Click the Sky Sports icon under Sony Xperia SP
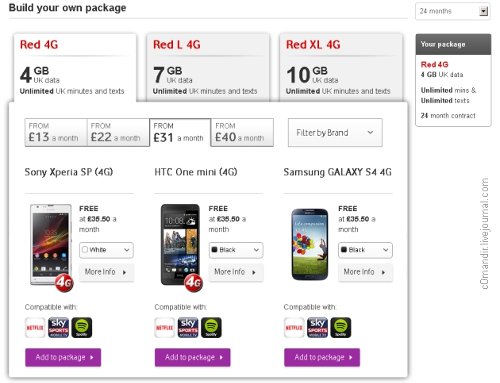 click(x=58, y=327)
